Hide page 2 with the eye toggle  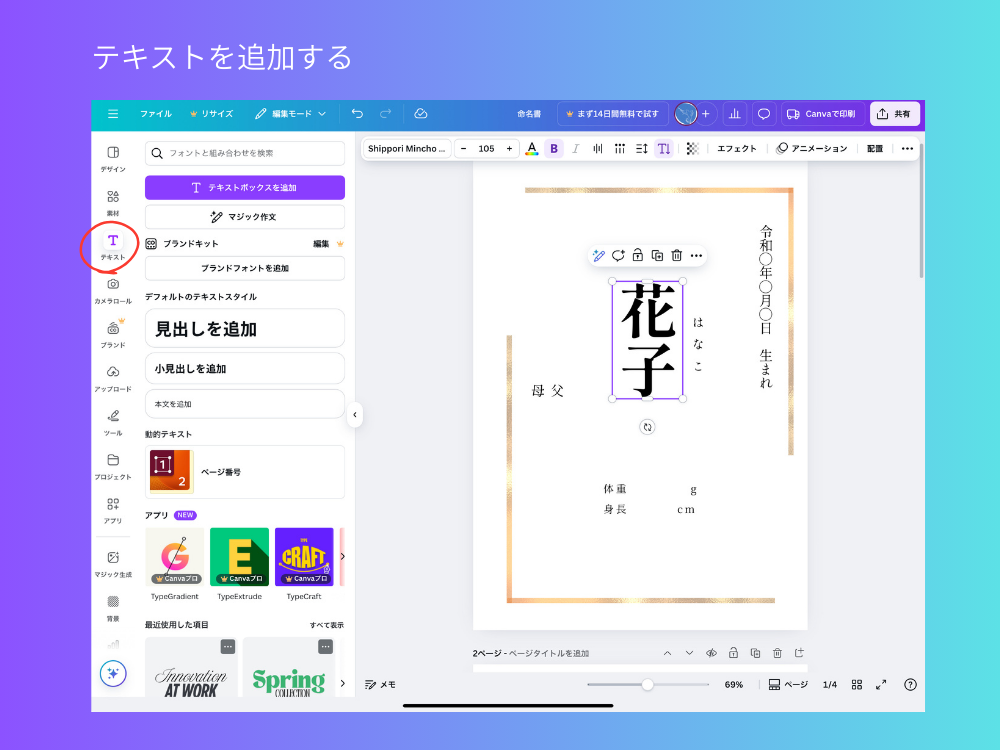[x=711, y=652]
